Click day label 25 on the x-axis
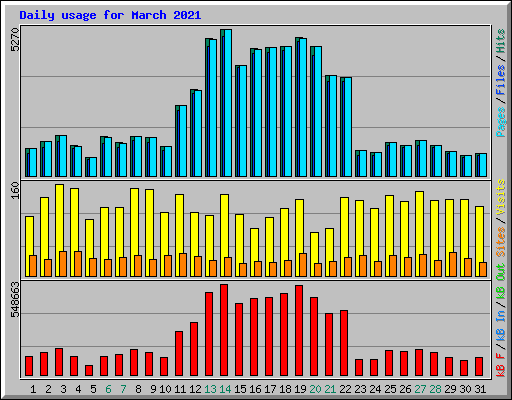Viewport: 512px width, 400px height. (x=390, y=389)
